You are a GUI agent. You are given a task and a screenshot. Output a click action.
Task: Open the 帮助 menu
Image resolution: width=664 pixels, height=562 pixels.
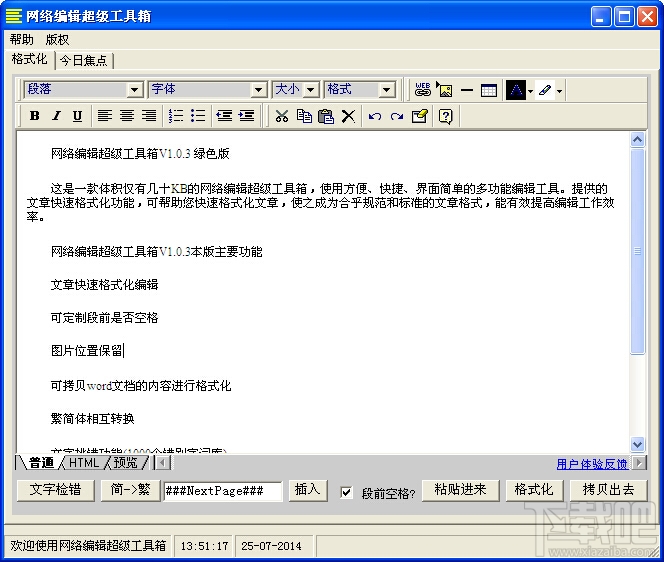pos(21,39)
